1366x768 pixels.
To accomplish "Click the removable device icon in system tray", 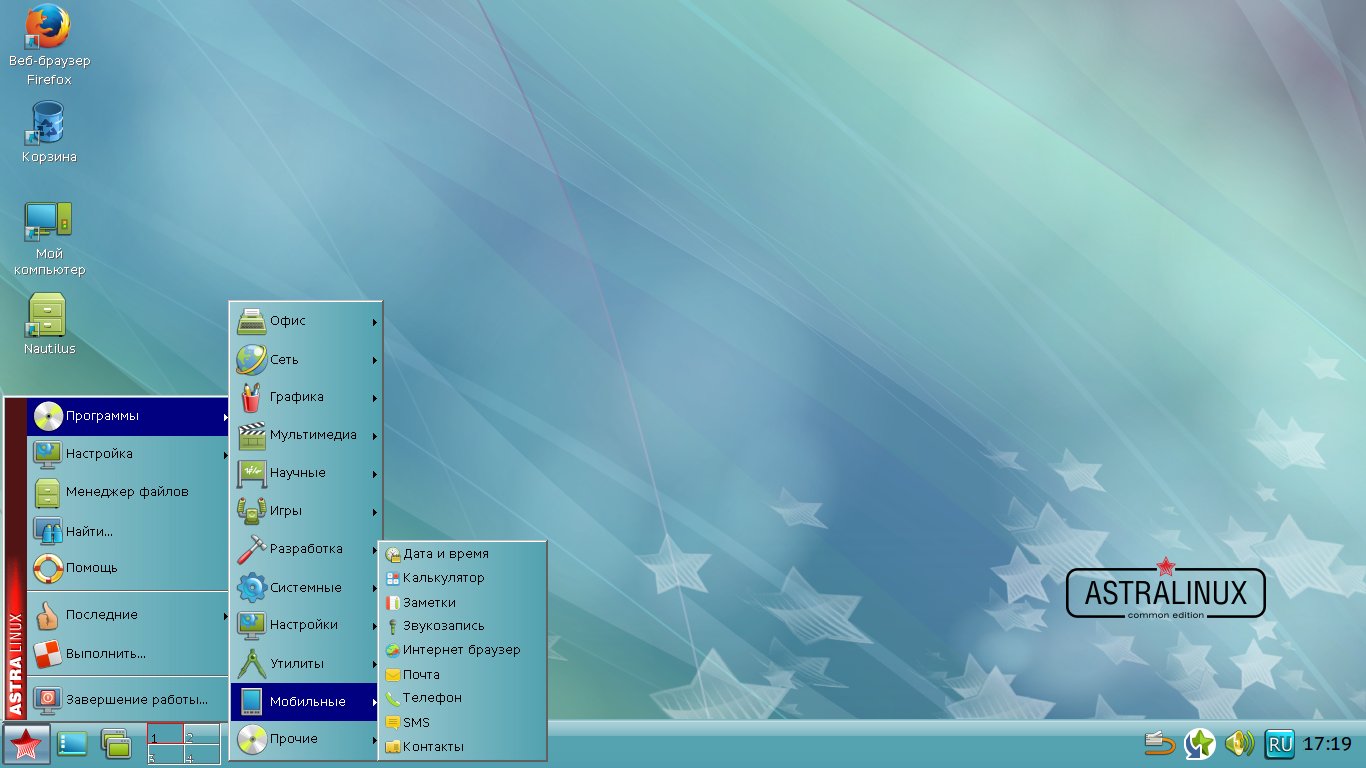I will click(x=1160, y=743).
